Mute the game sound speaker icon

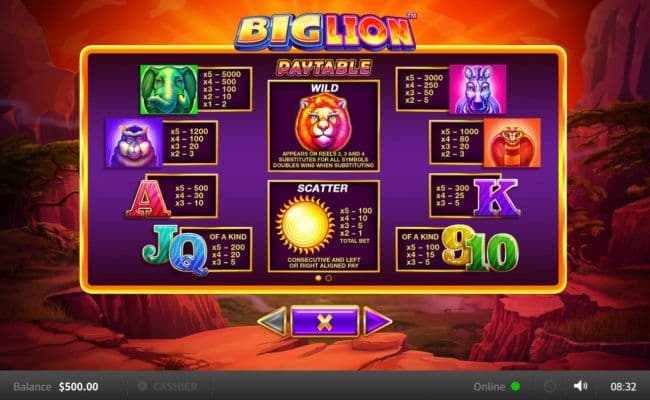click(580, 386)
